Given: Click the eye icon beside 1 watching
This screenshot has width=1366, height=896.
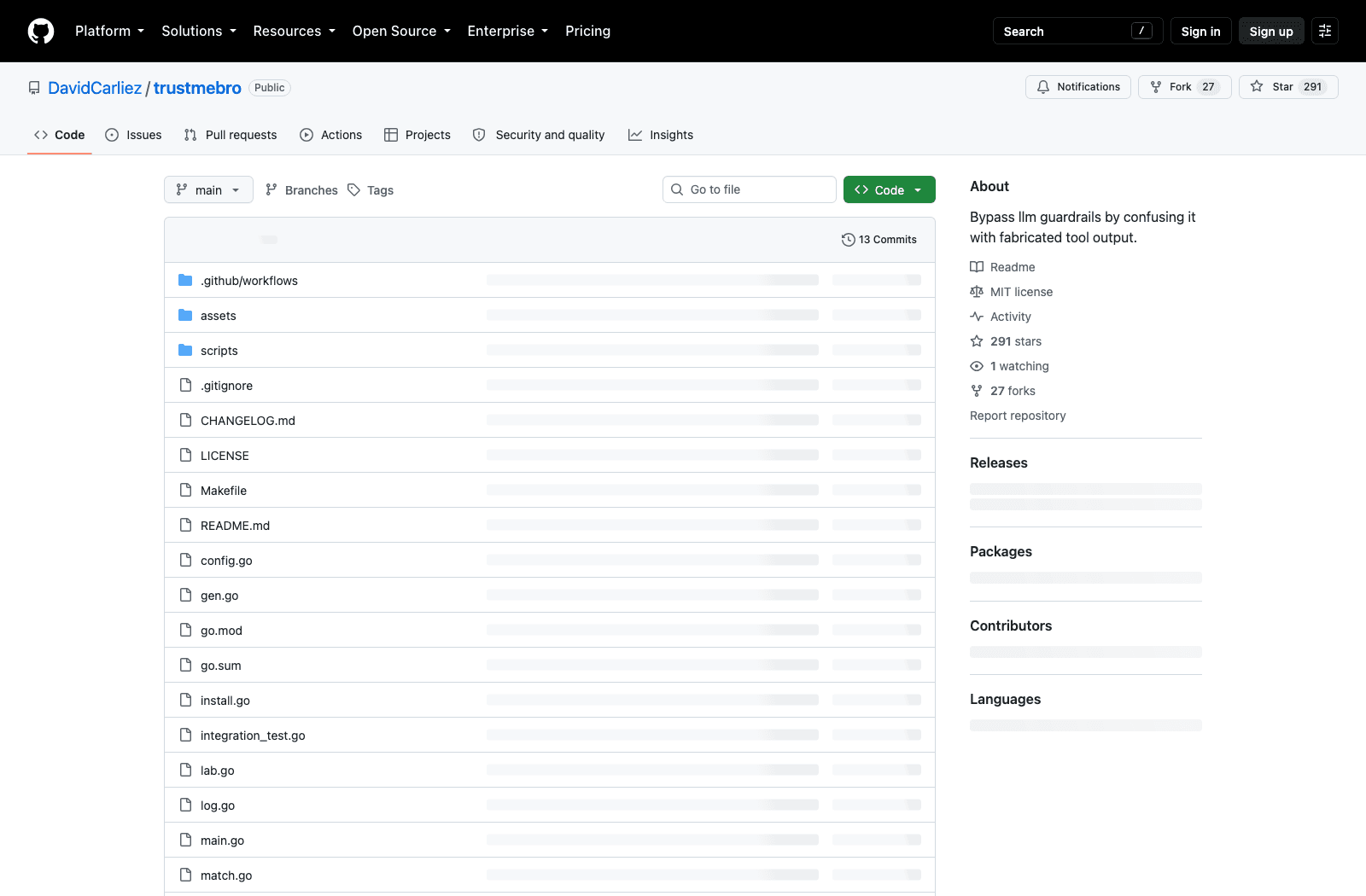Looking at the screenshot, I should tap(977, 366).
